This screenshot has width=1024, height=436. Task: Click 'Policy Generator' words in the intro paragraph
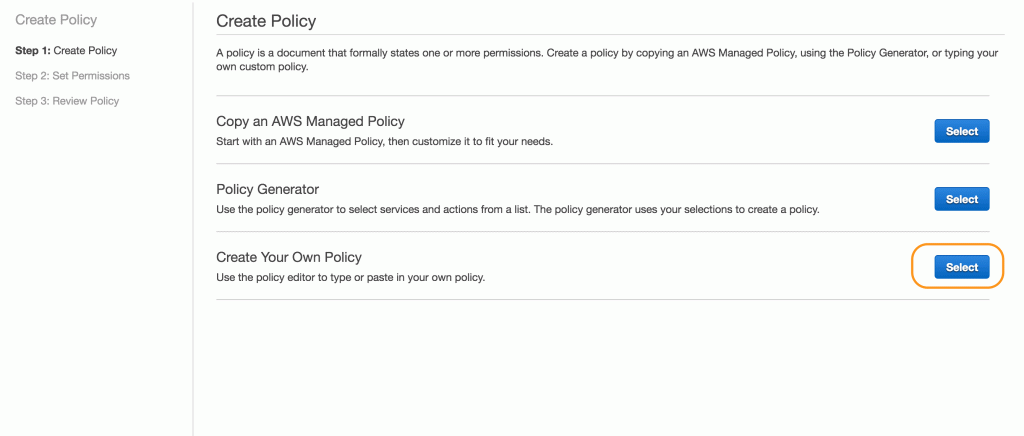pos(888,54)
